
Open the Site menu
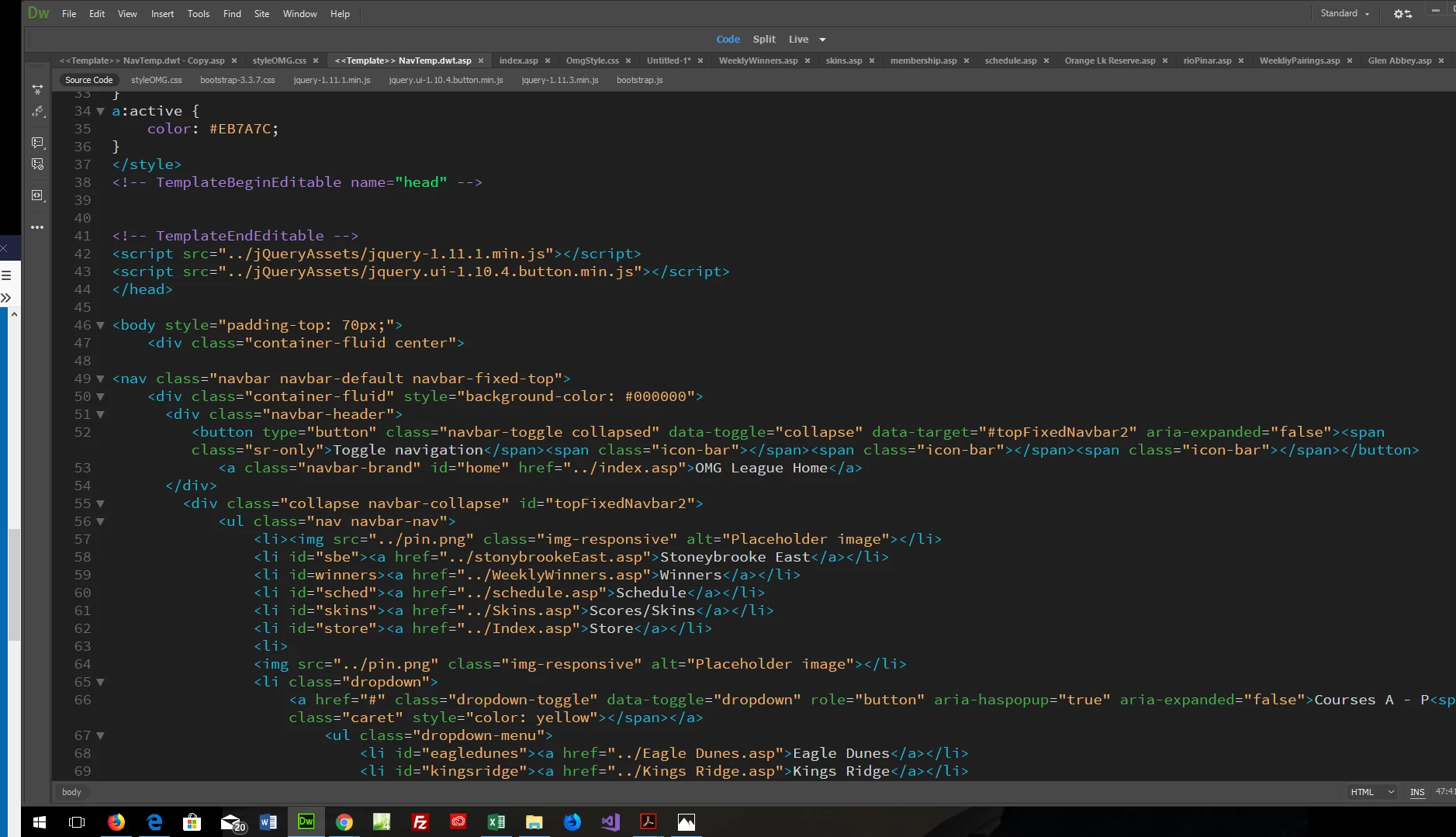[262, 14]
